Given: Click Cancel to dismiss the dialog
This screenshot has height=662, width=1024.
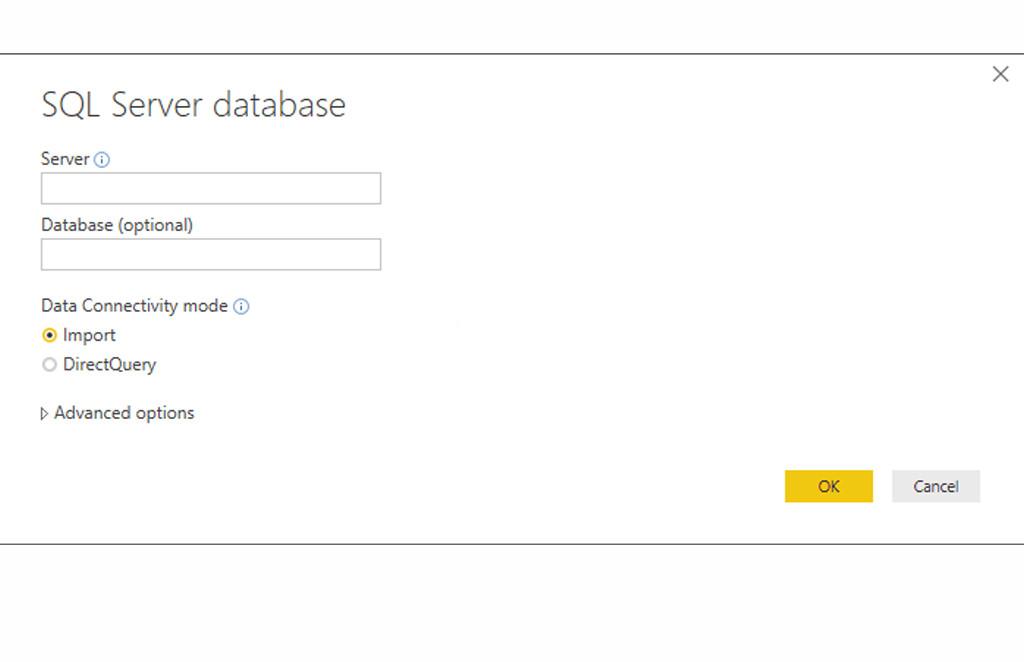Looking at the screenshot, I should click(935, 486).
